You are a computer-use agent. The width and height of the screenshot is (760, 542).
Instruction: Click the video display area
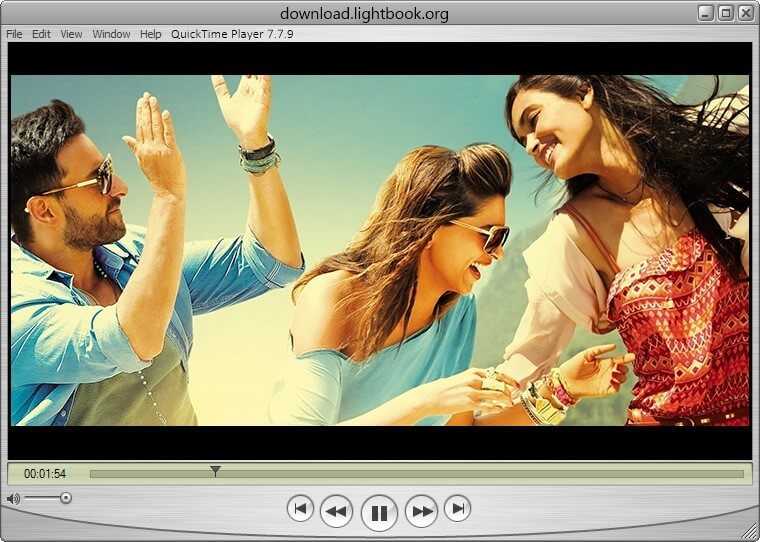tap(380, 251)
